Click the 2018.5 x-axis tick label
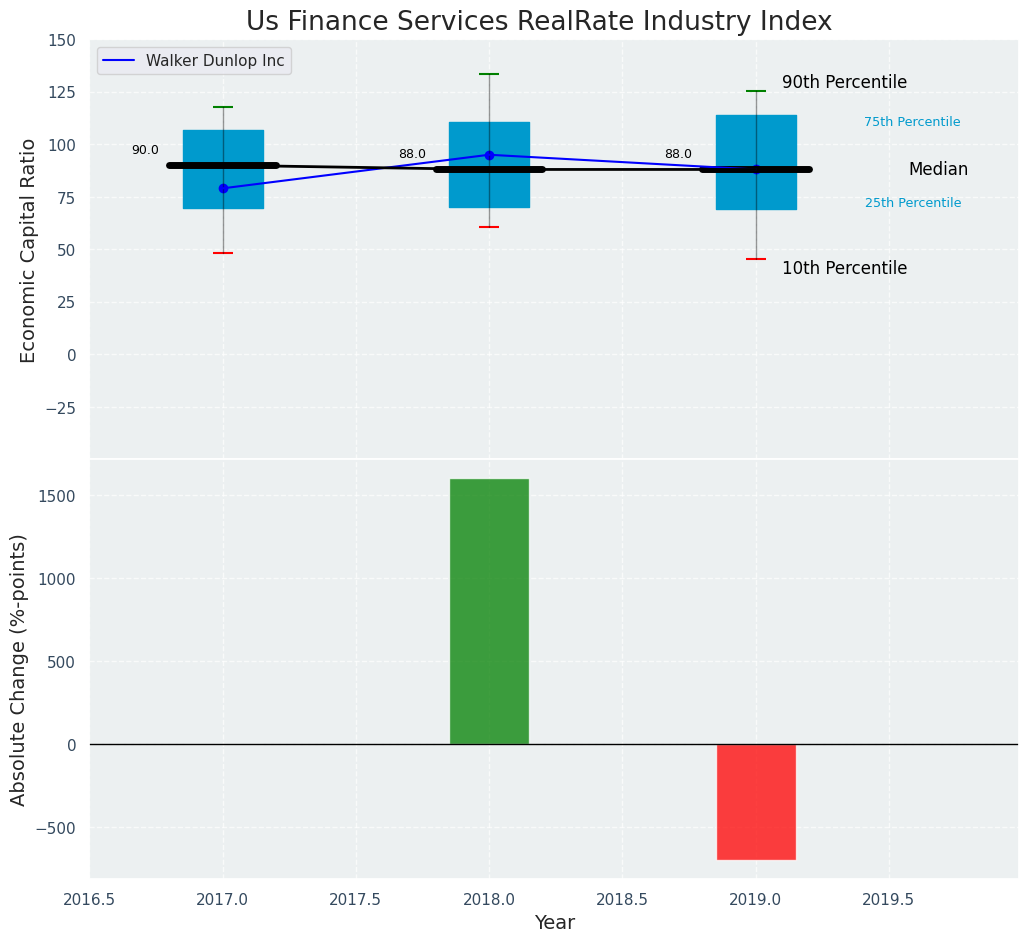The image size is (1029, 942). pyautogui.click(x=622, y=900)
